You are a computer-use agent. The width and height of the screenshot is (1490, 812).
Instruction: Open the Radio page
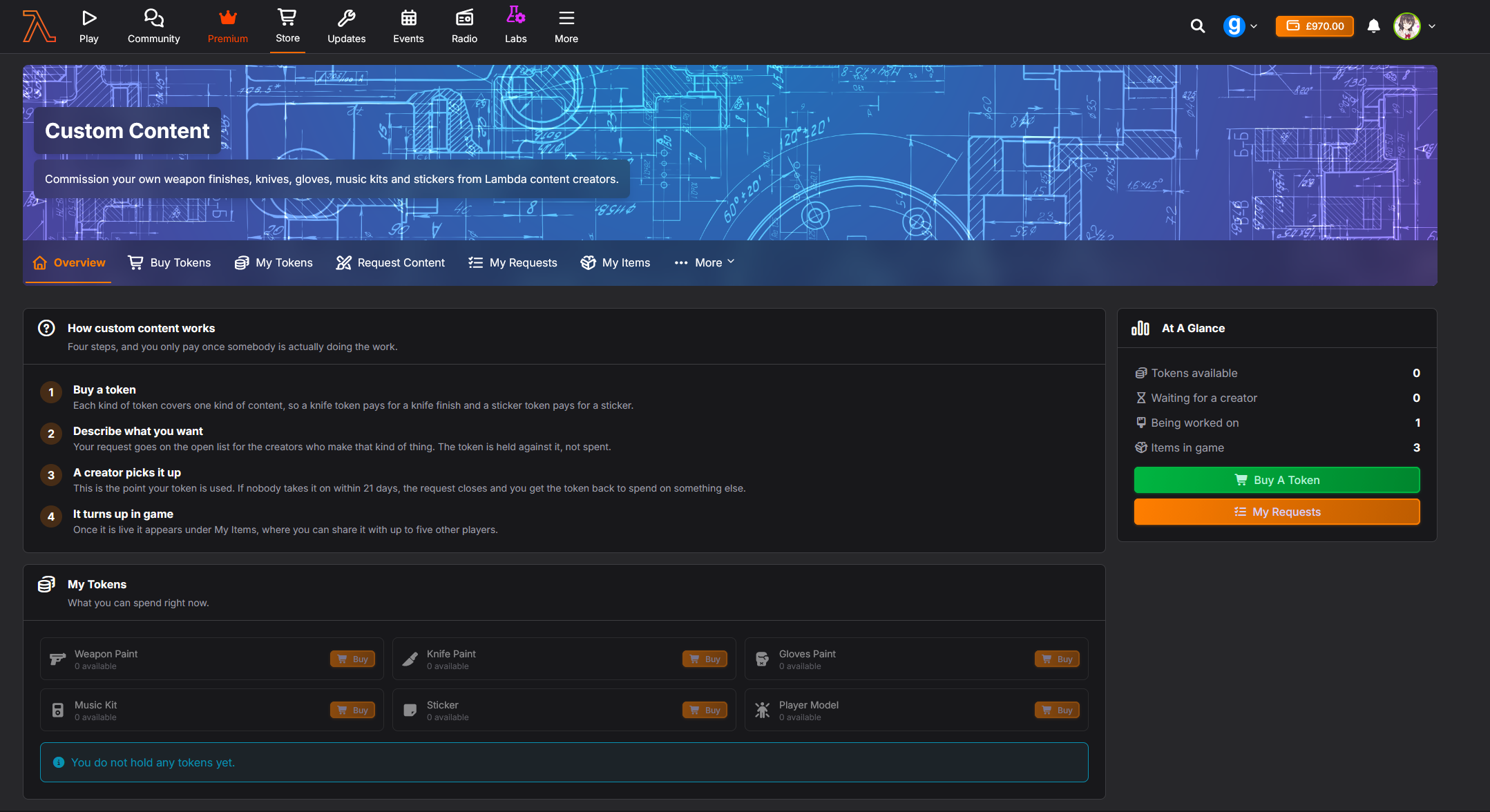pyautogui.click(x=464, y=26)
